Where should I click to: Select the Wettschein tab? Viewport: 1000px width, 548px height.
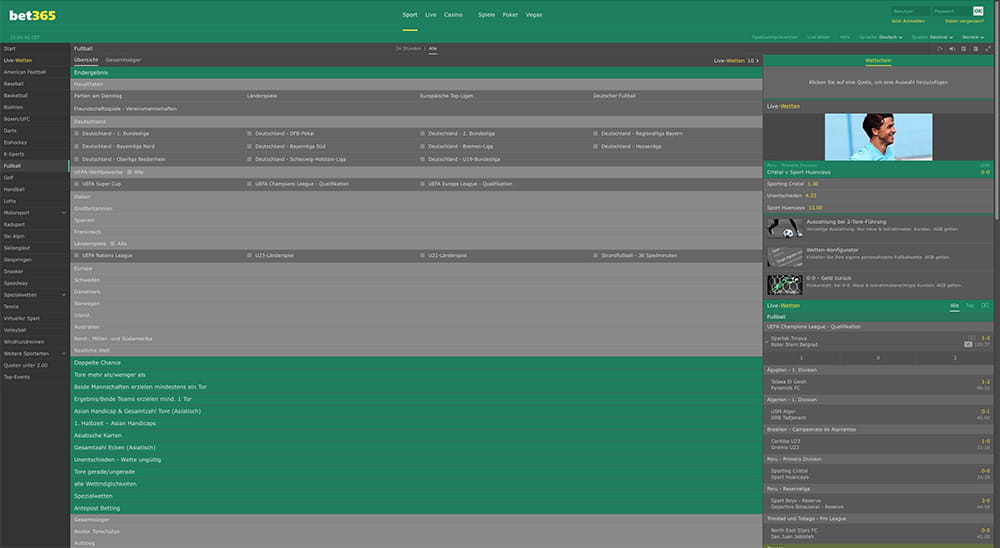point(878,61)
